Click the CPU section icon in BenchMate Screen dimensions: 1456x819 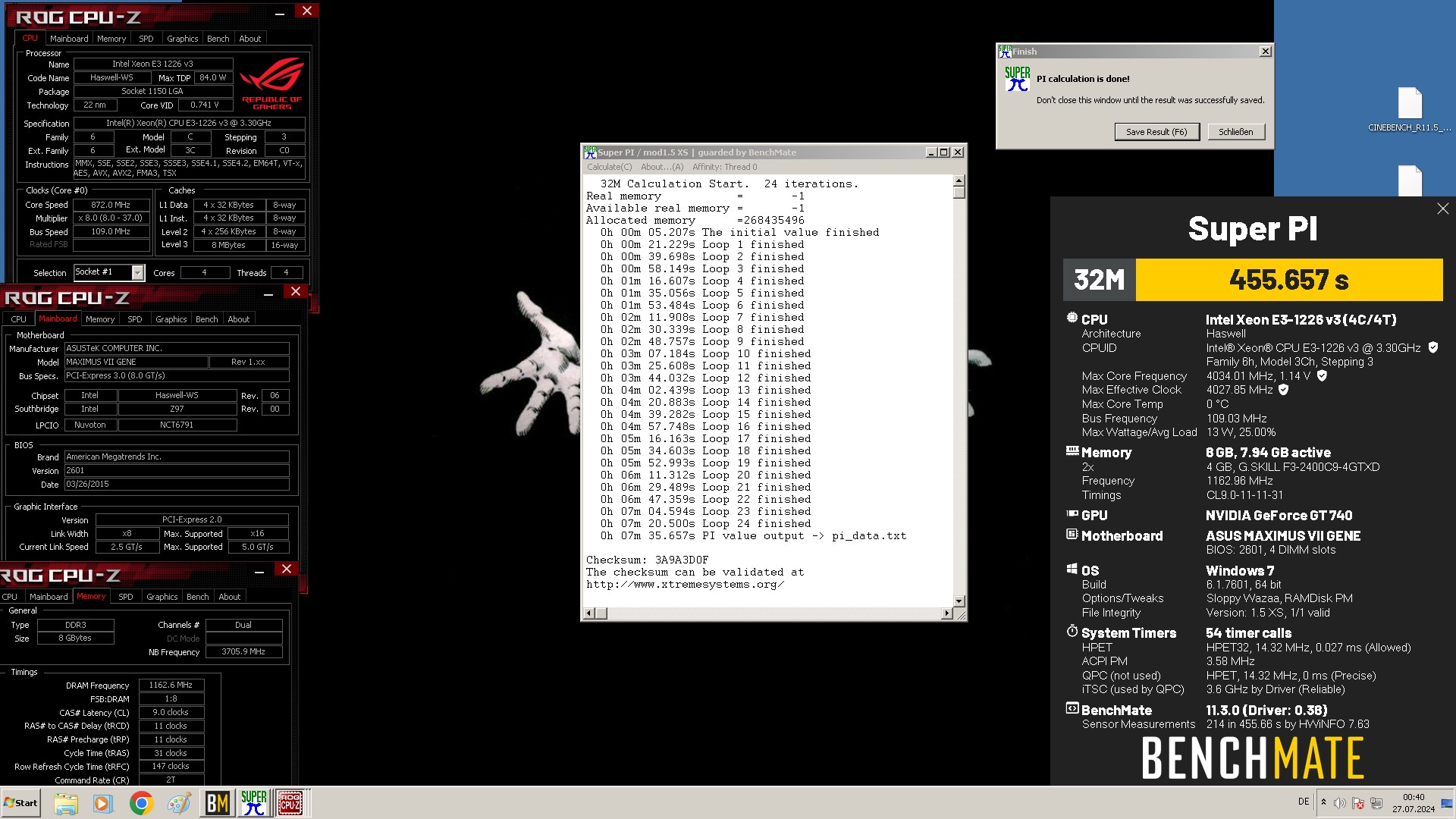coord(1072,318)
